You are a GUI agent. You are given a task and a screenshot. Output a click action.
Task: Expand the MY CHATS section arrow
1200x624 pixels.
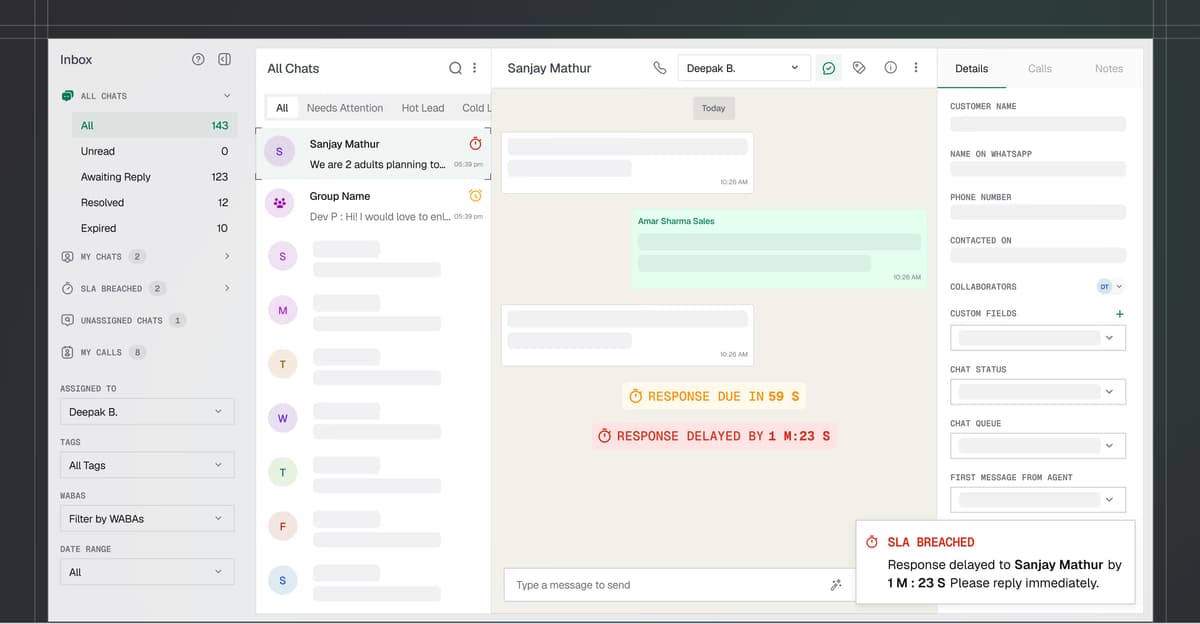[227, 257]
